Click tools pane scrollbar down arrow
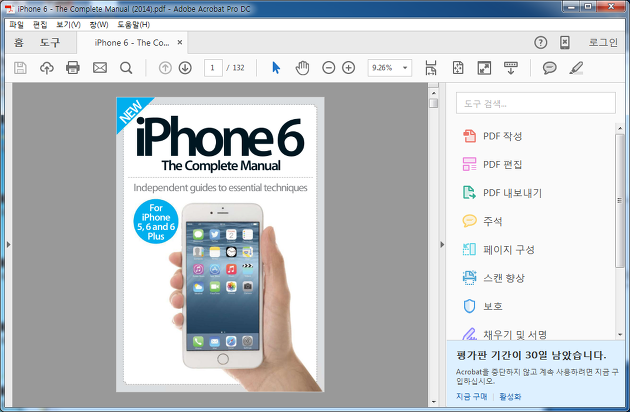 tap(620, 334)
